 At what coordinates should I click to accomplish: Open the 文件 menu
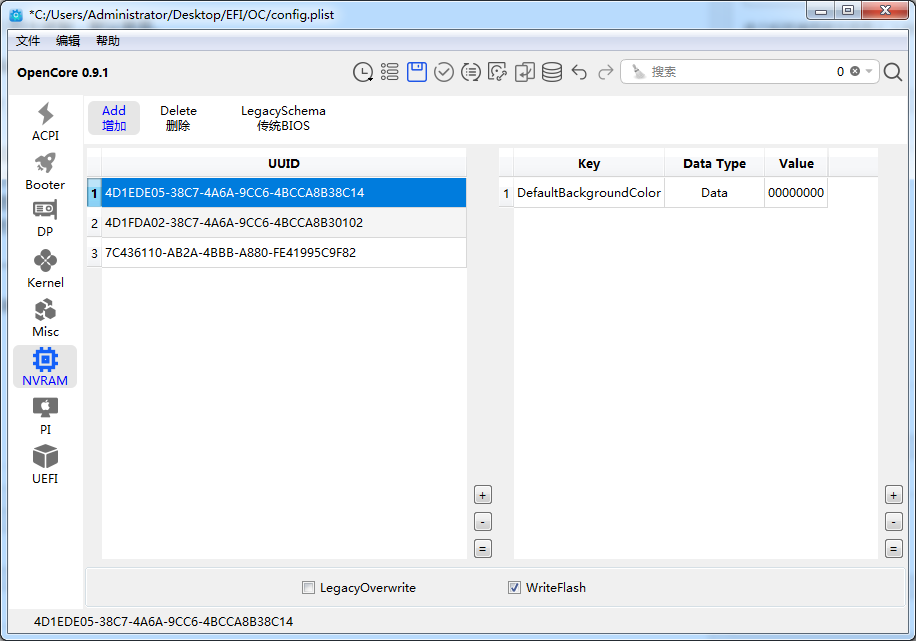coord(28,41)
